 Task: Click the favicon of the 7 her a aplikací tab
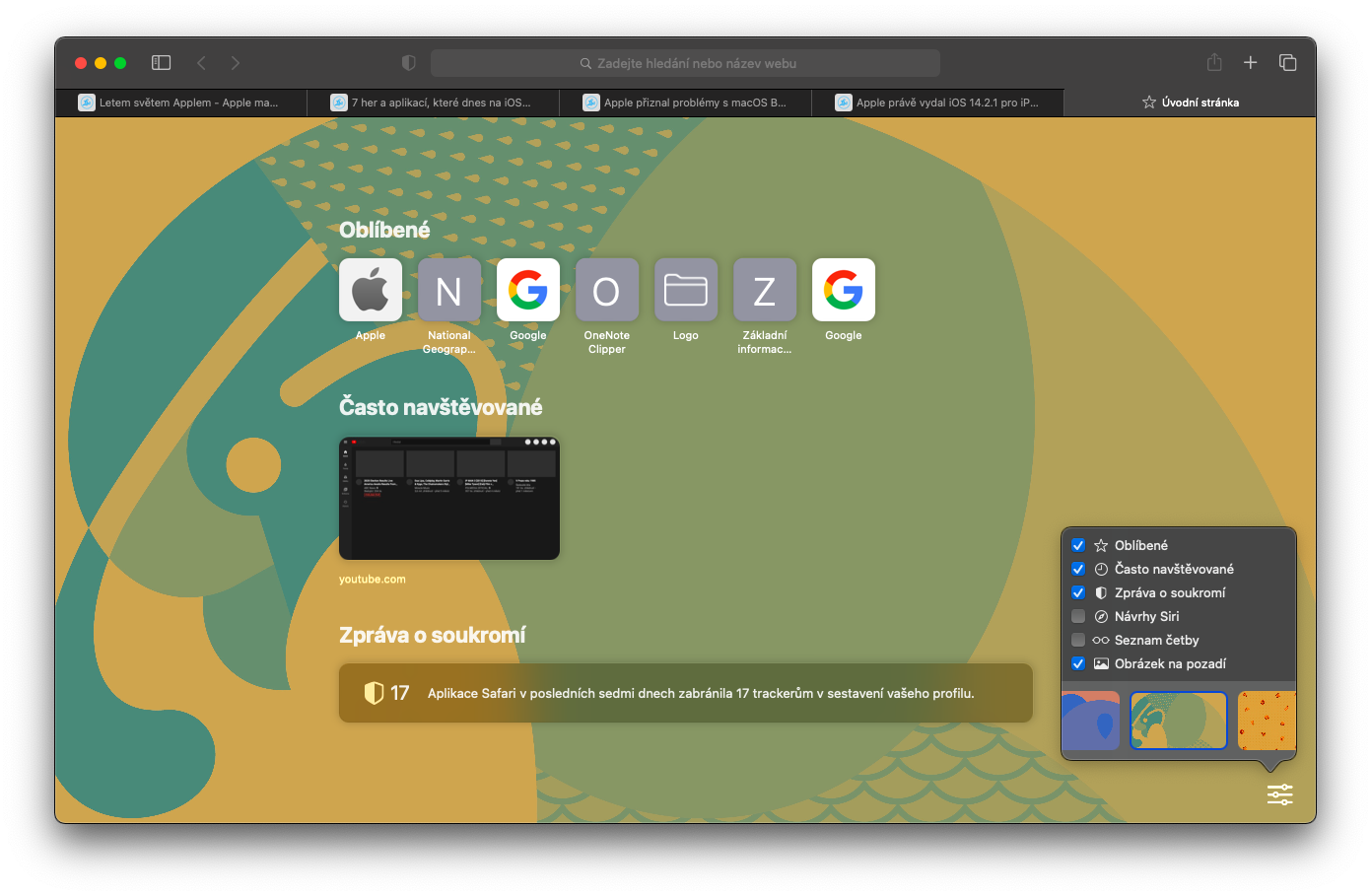point(339,103)
